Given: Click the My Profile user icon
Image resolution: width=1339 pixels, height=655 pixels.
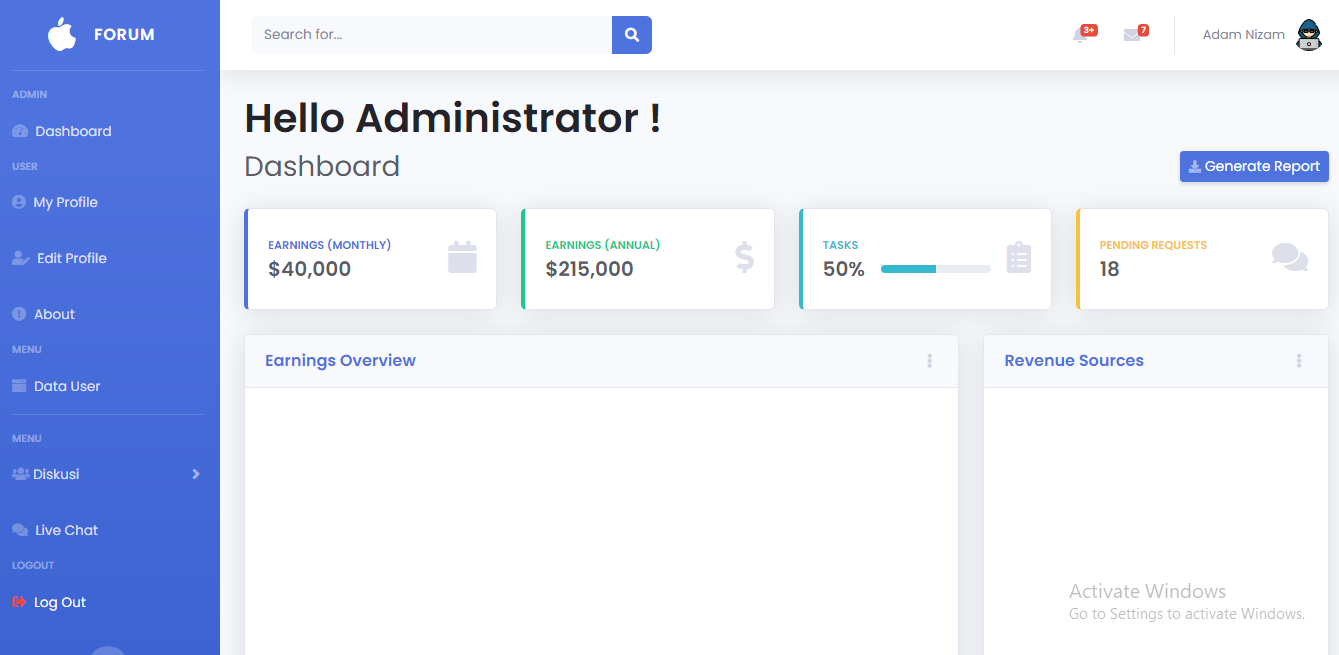Looking at the screenshot, I should pos(18,202).
